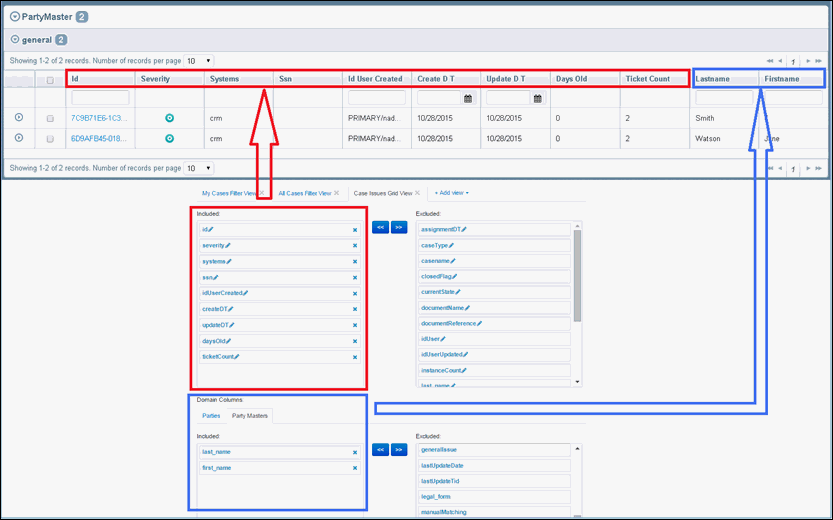Remove the severity column from the Included list

(354, 245)
